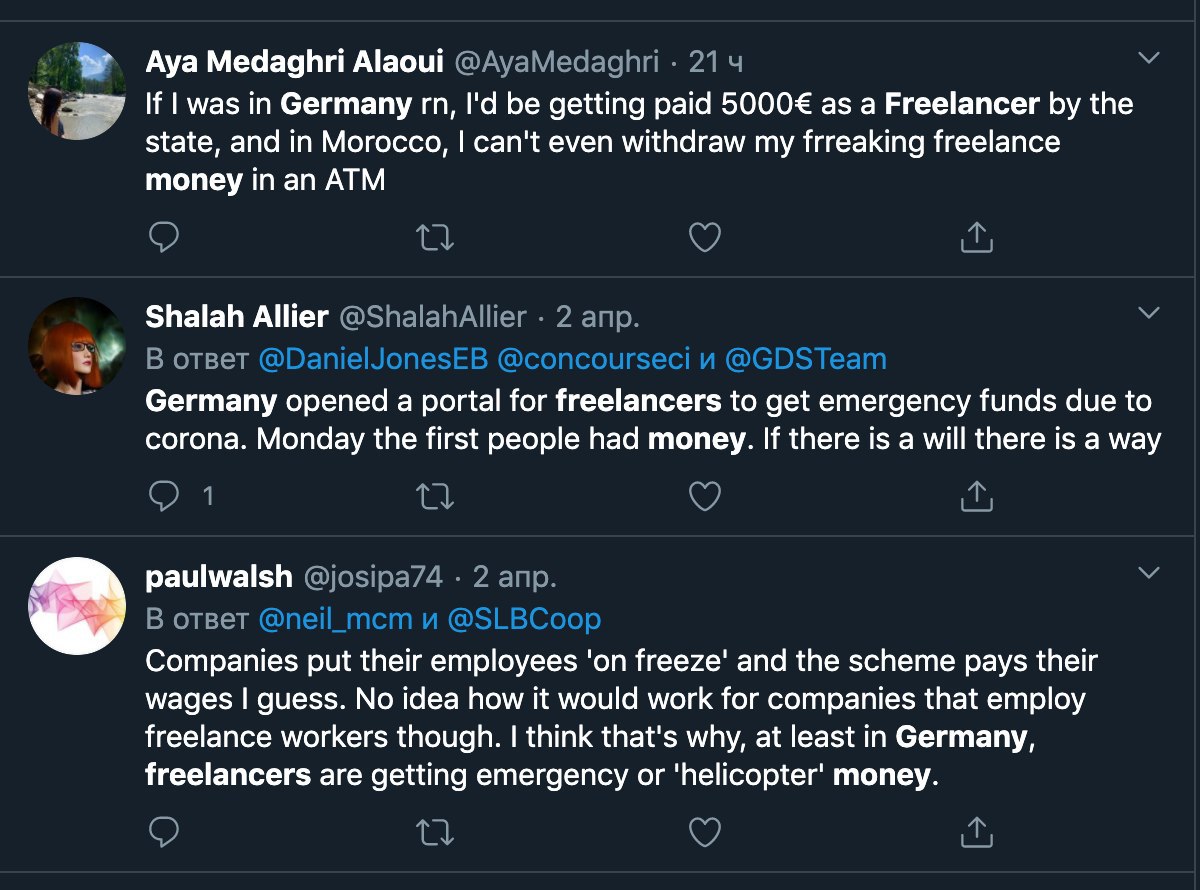This screenshot has width=1200, height=890.
Task: Like paulwalsh's tweet about freelancers
Action: pyautogui.click(x=705, y=831)
